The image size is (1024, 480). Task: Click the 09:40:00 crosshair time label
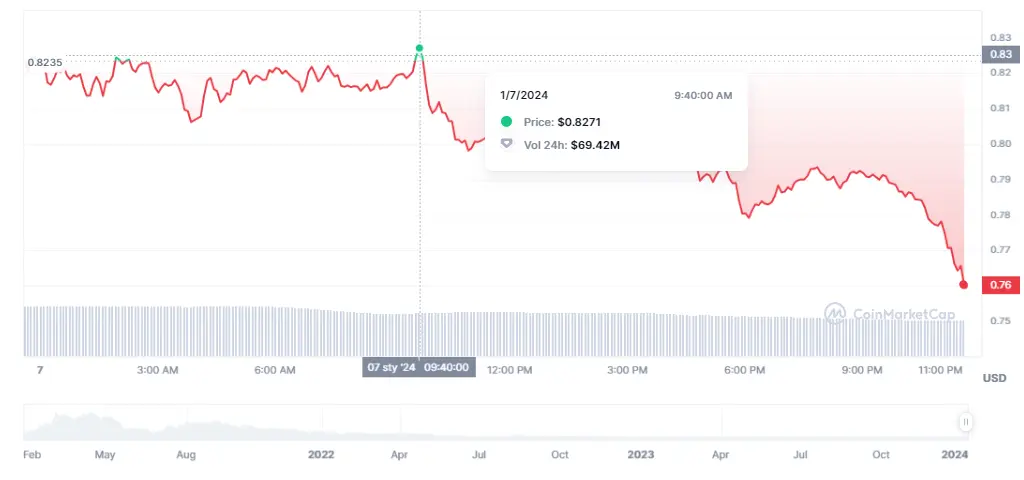[448, 368]
